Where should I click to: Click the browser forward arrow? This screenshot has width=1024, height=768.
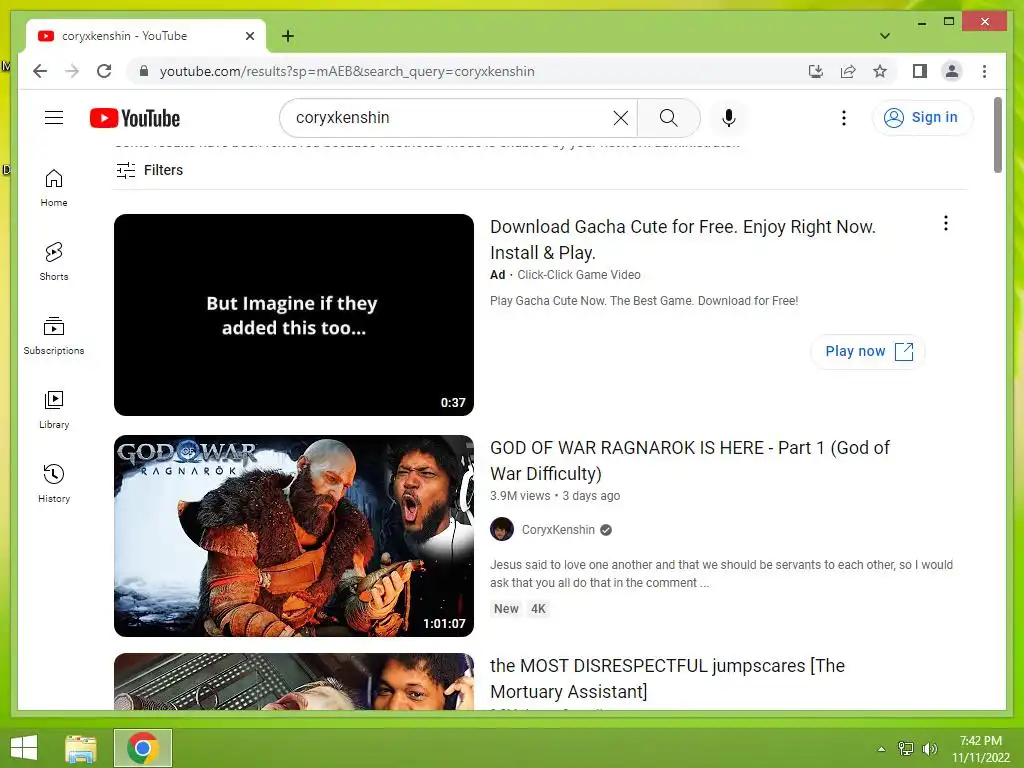click(72, 71)
